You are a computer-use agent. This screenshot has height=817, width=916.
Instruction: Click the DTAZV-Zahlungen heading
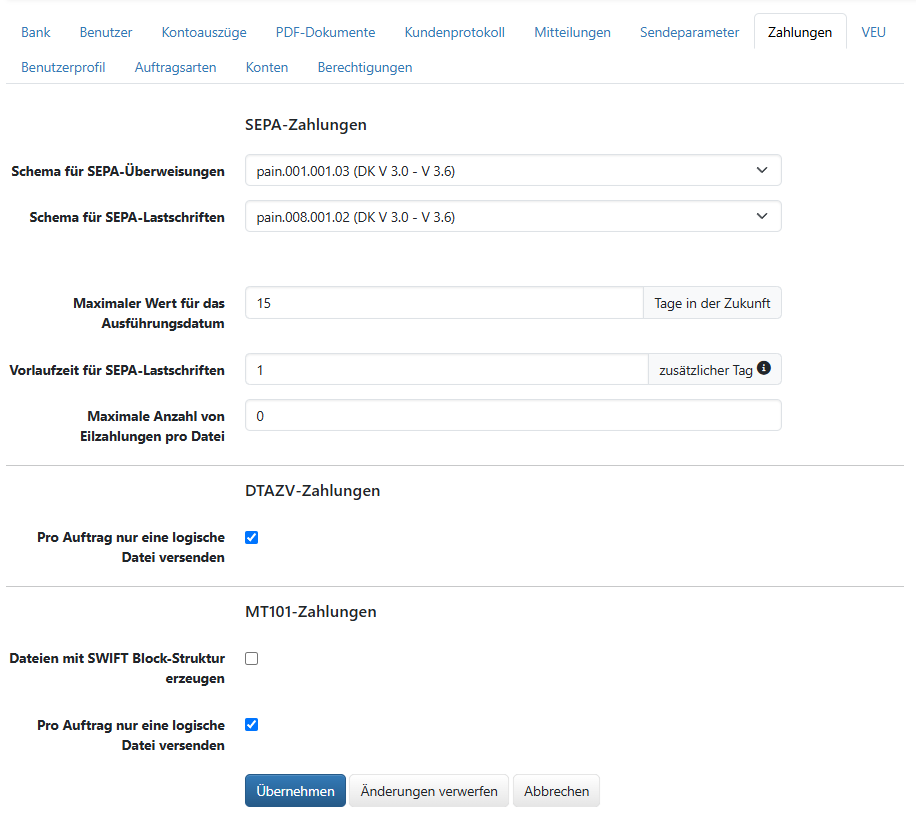click(313, 491)
